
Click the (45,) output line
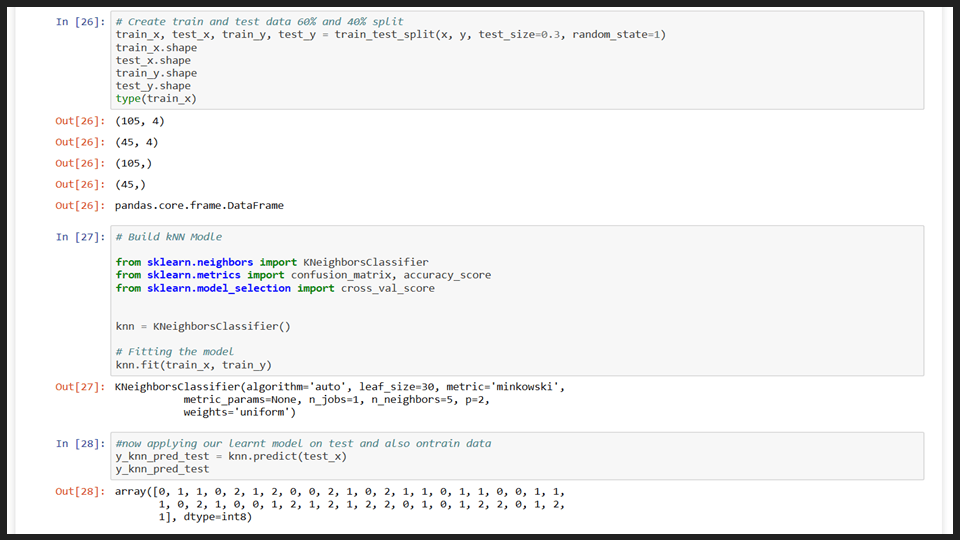click(130, 184)
